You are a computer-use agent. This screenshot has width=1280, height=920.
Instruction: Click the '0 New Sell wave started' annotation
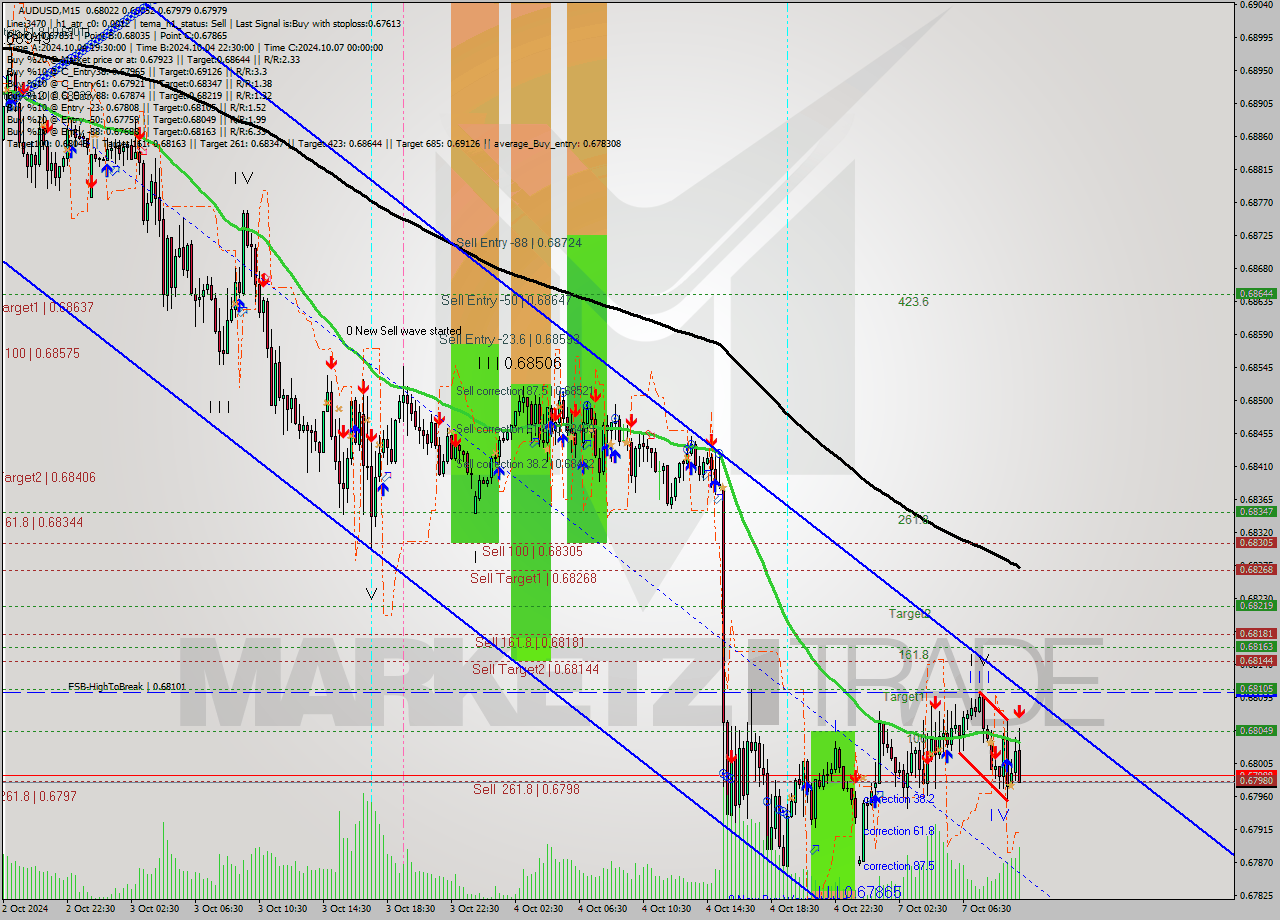coord(404,331)
